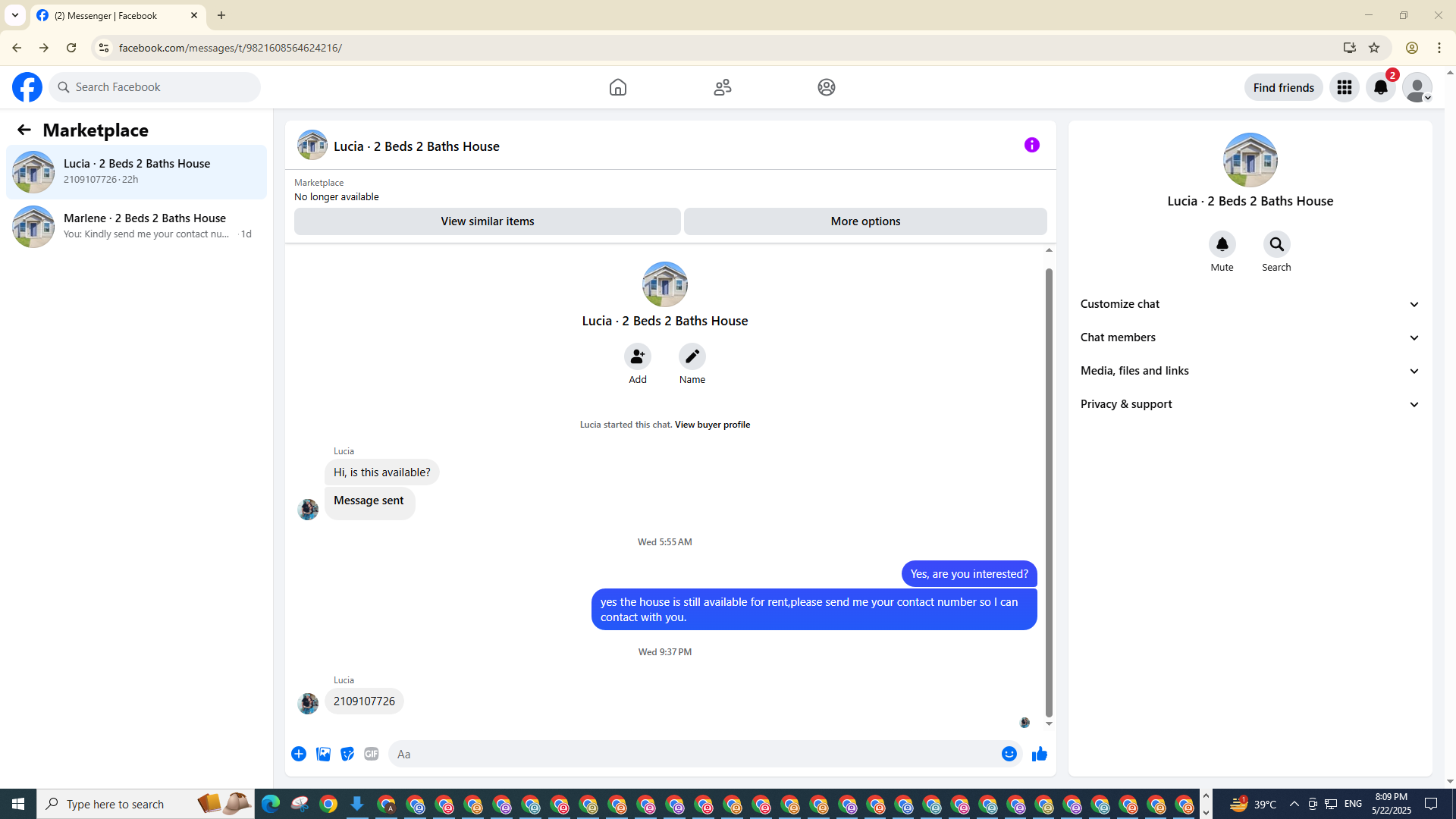
Task: Show hidden system tray icons
Action: click(x=1294, y=804)
